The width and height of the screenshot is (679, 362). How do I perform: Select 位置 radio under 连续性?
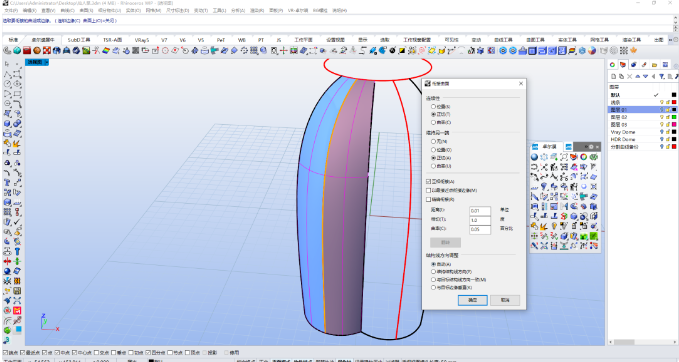click(433, 106)
